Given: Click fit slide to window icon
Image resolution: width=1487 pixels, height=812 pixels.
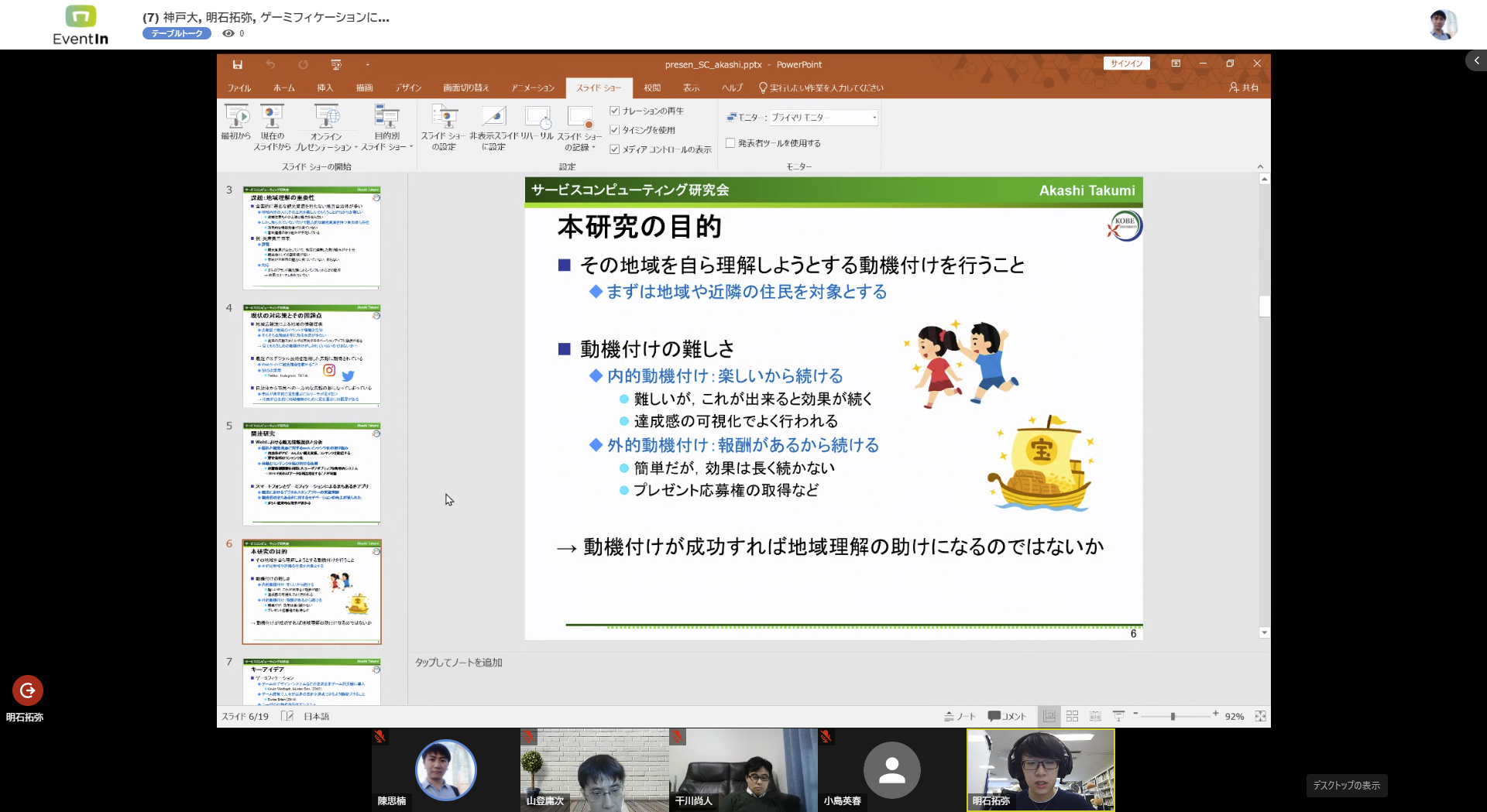Looking at the screenshot, I should [1260, 716].
